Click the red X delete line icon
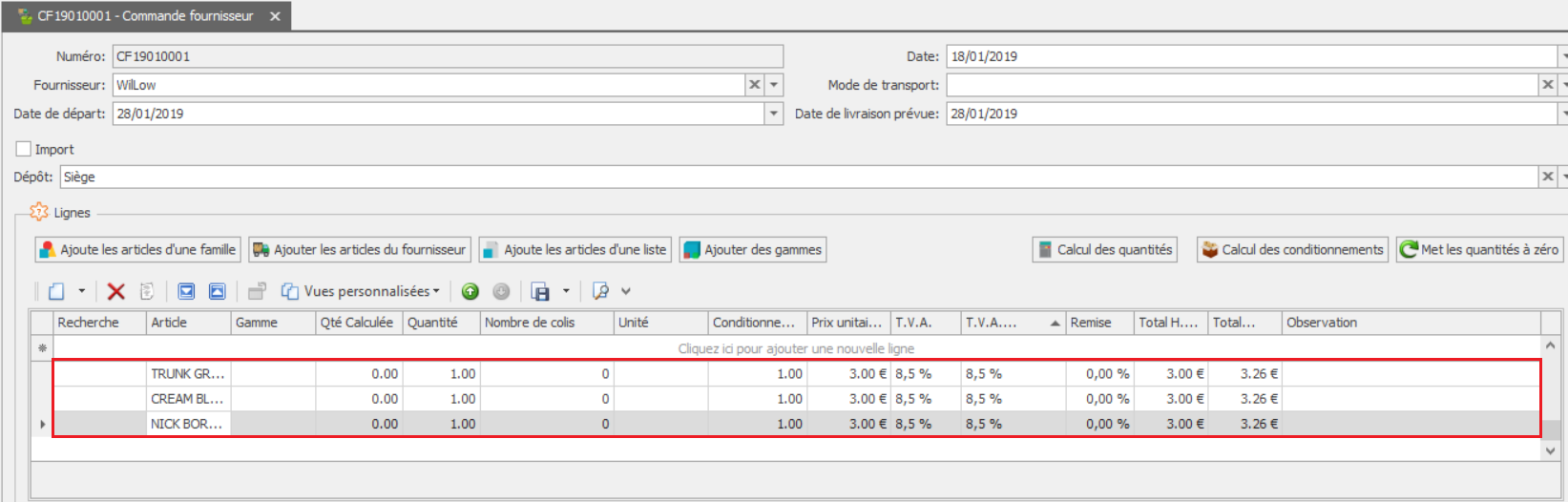 [116, 292]
